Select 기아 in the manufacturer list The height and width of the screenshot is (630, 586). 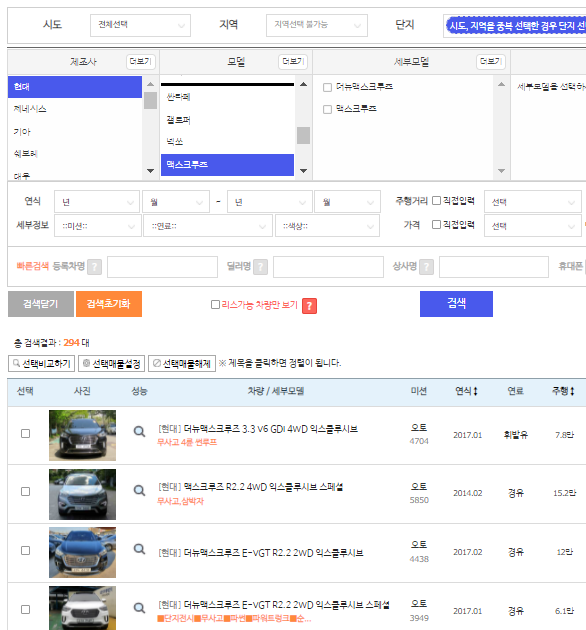tap(75, 131)
